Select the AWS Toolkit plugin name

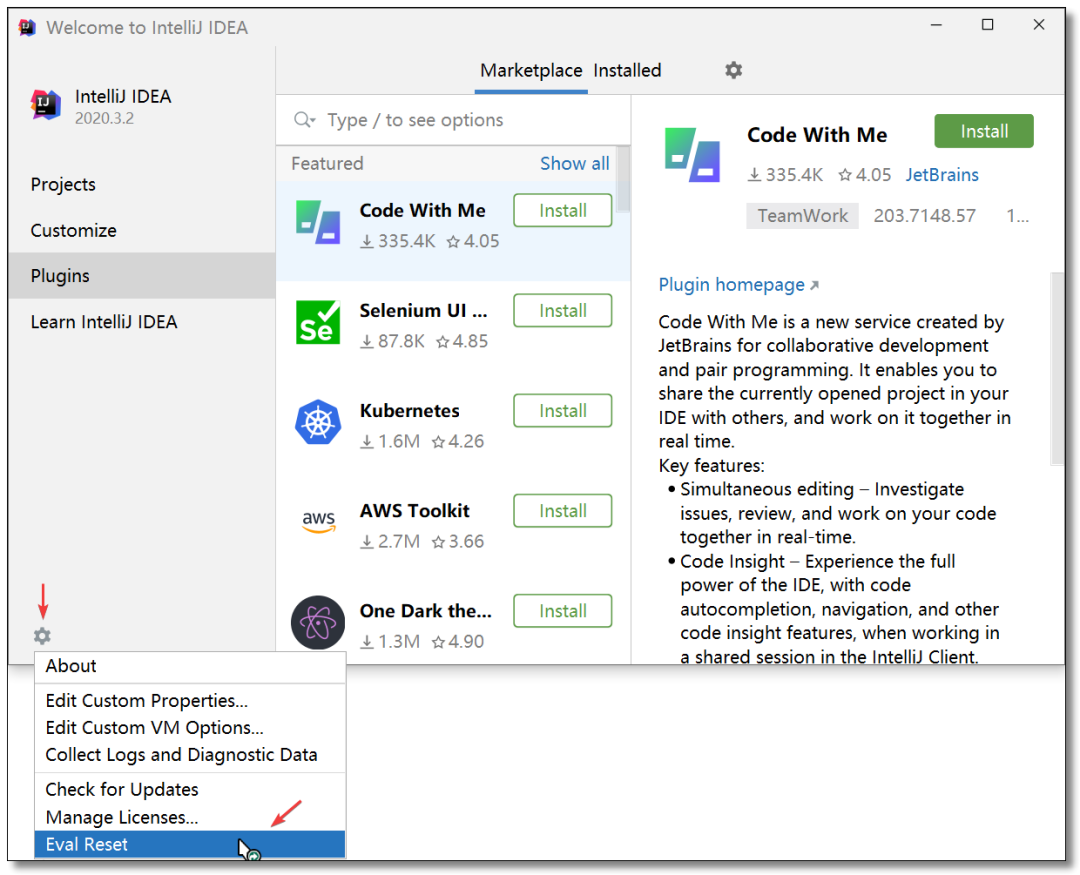coord(415,511)
